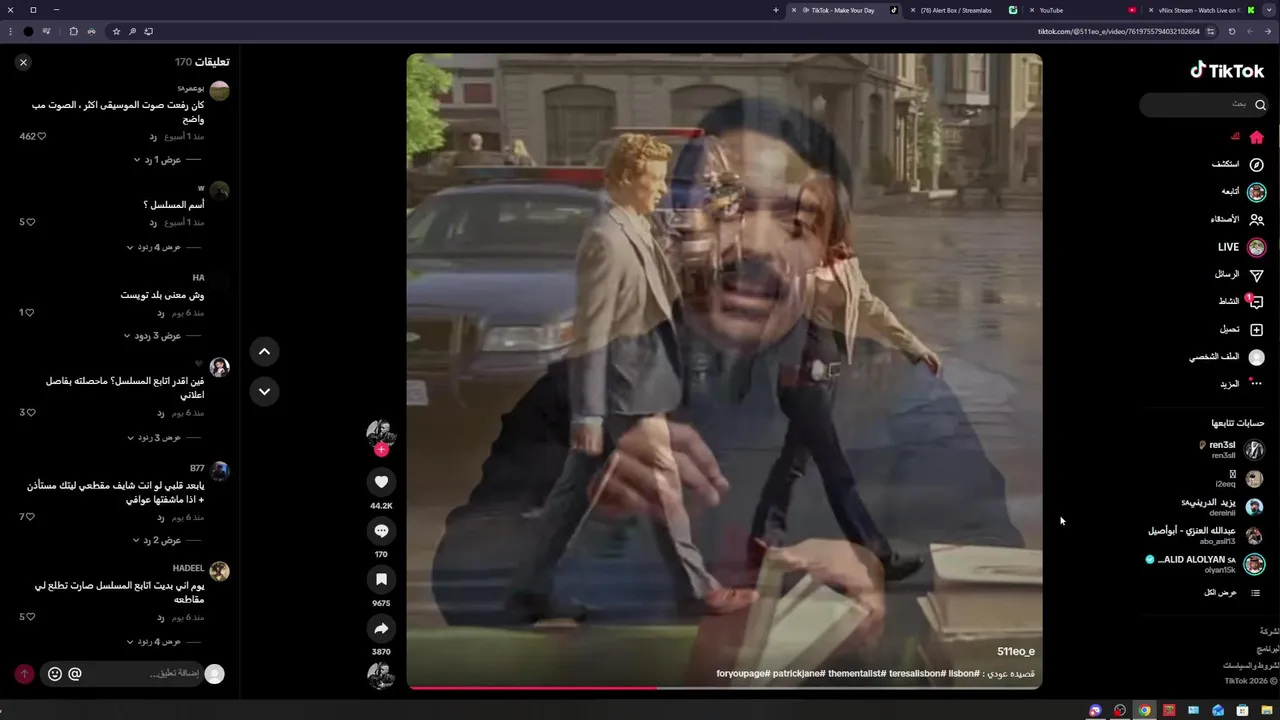
Task: Open the video comments bubble icon
Action: click(381, 531)
